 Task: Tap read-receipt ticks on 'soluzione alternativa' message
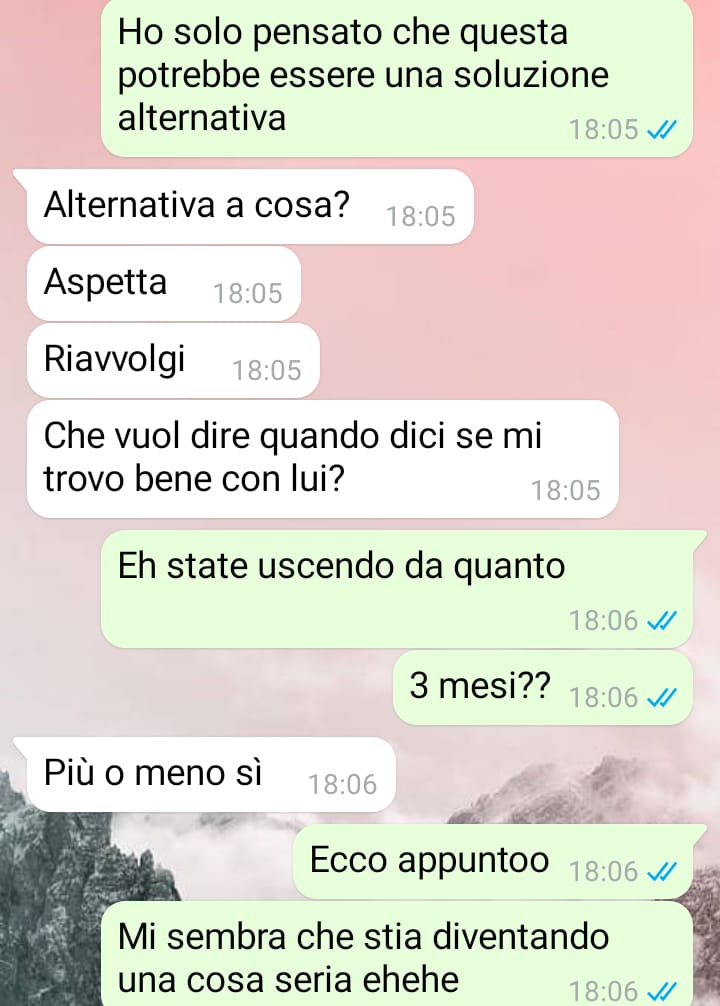(x=661, y=130)
